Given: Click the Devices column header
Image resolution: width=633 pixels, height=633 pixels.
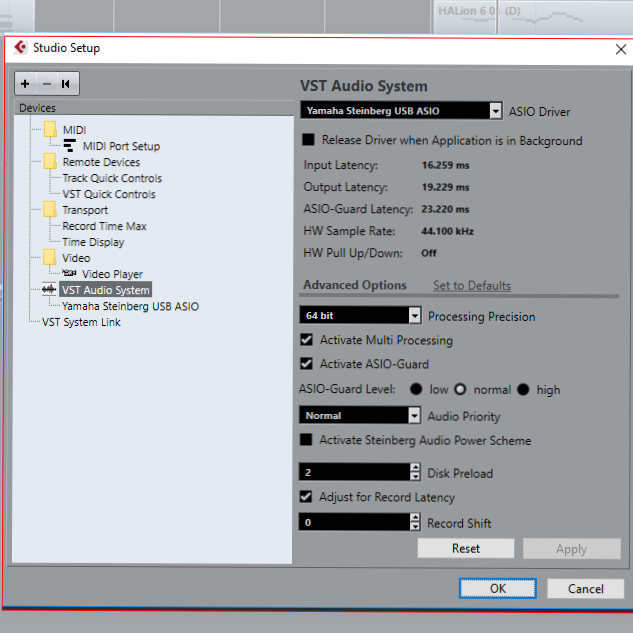Looking at the screenshot, I should pyautogui.click(x=154, y=108).
